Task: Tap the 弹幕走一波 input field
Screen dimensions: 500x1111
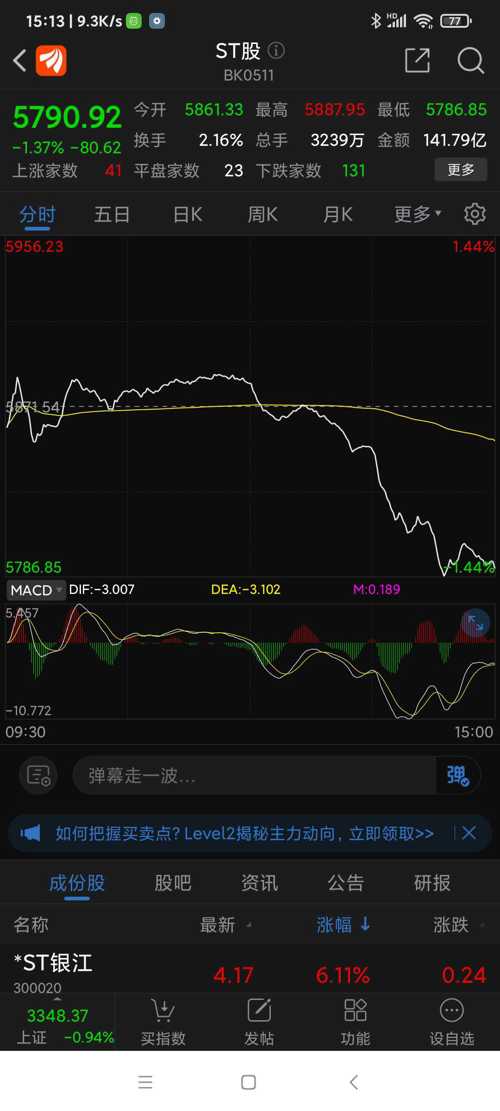Action: click(x=254, y=775)
